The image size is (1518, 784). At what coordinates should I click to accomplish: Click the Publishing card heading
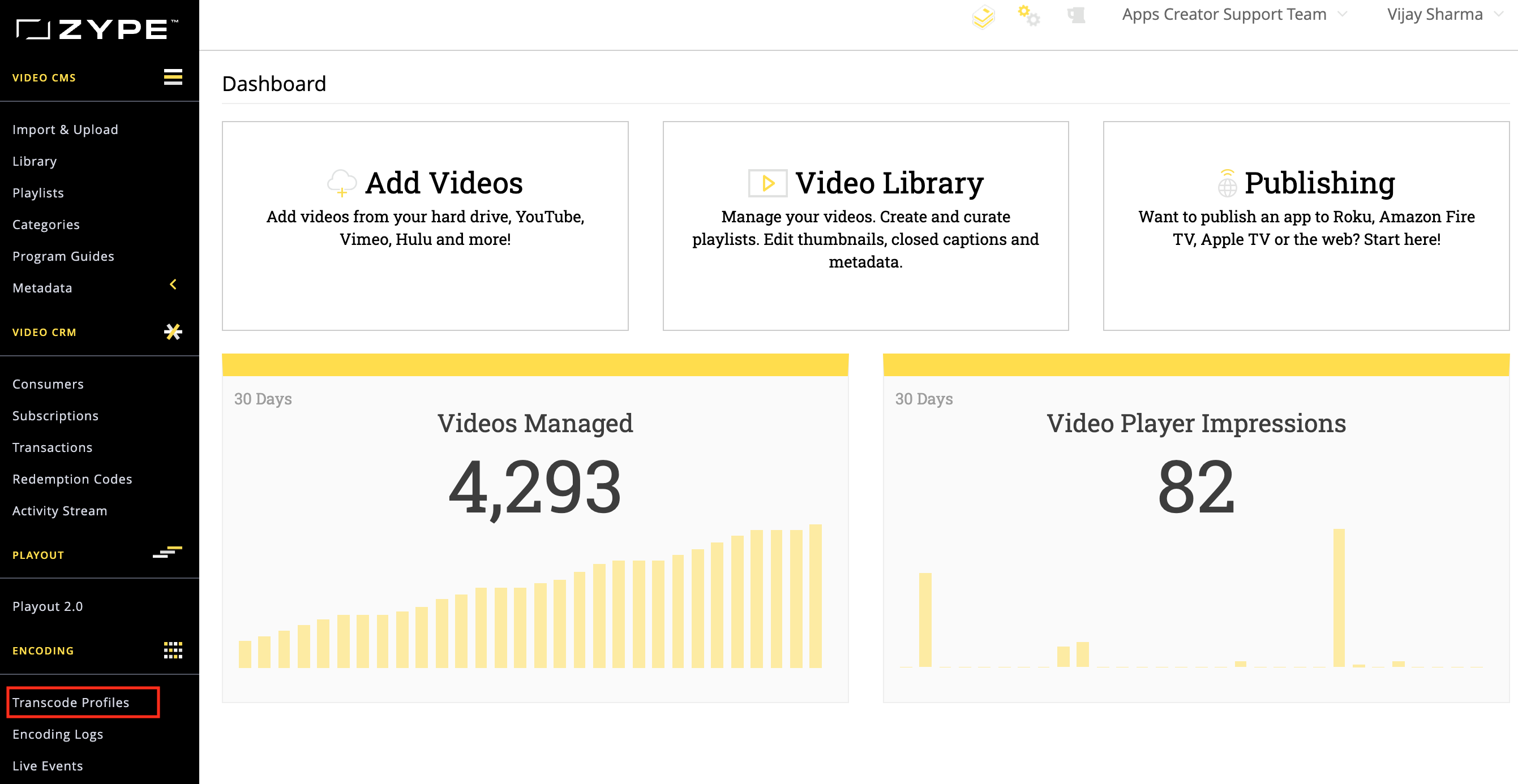(x=1319, y=183)
